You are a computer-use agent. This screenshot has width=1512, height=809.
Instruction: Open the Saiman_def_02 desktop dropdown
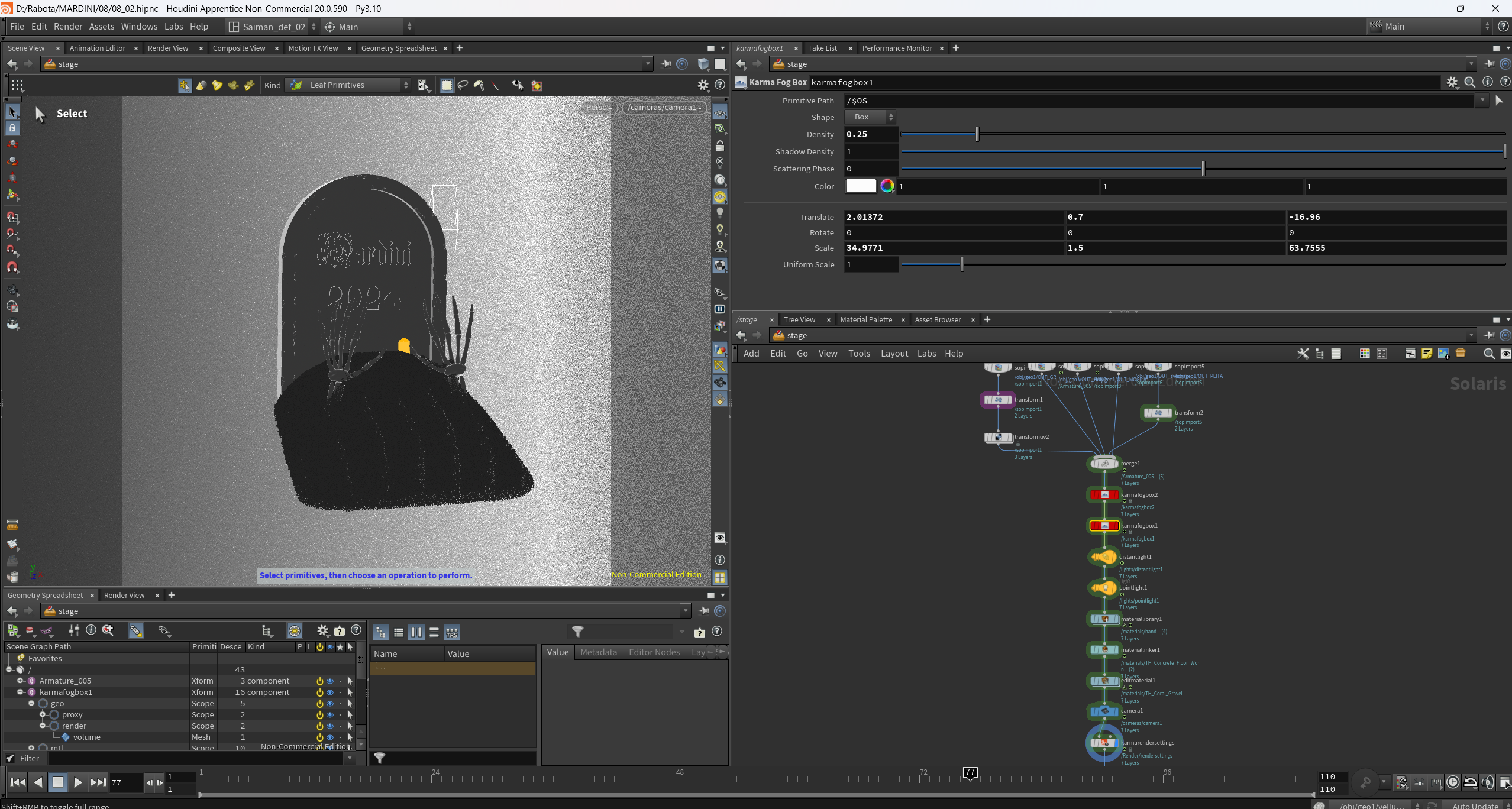(x=273, y=27)
